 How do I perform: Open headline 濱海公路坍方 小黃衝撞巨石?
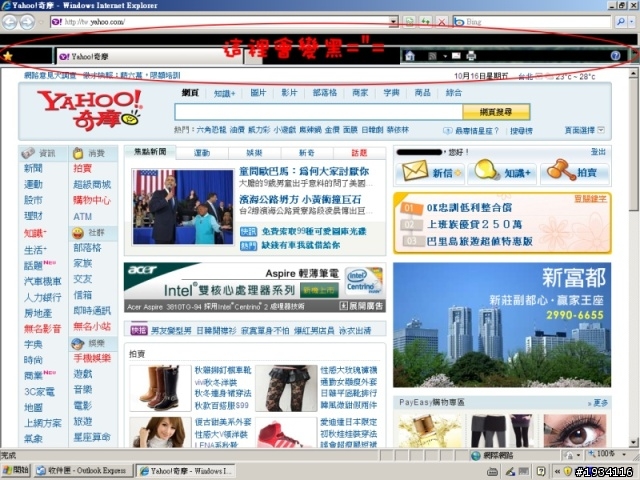[300, 199]
